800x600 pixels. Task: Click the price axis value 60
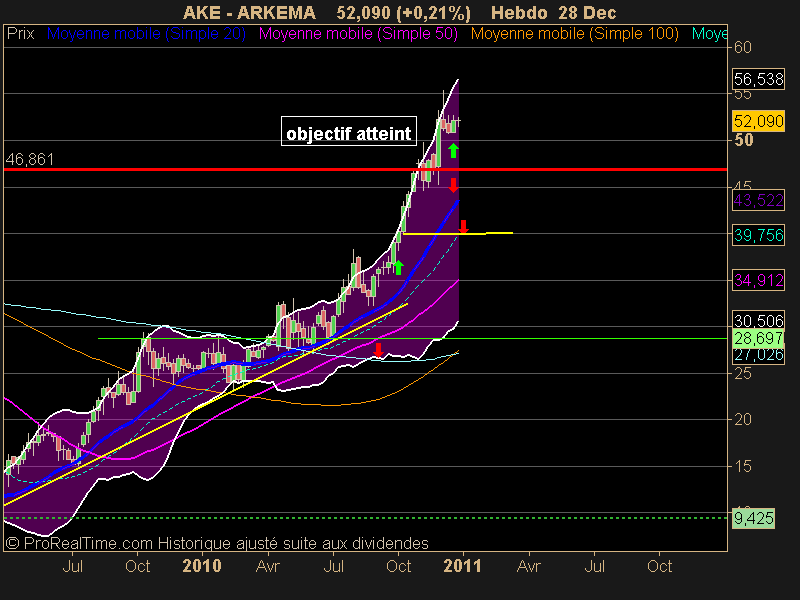(x=743, y=47)
